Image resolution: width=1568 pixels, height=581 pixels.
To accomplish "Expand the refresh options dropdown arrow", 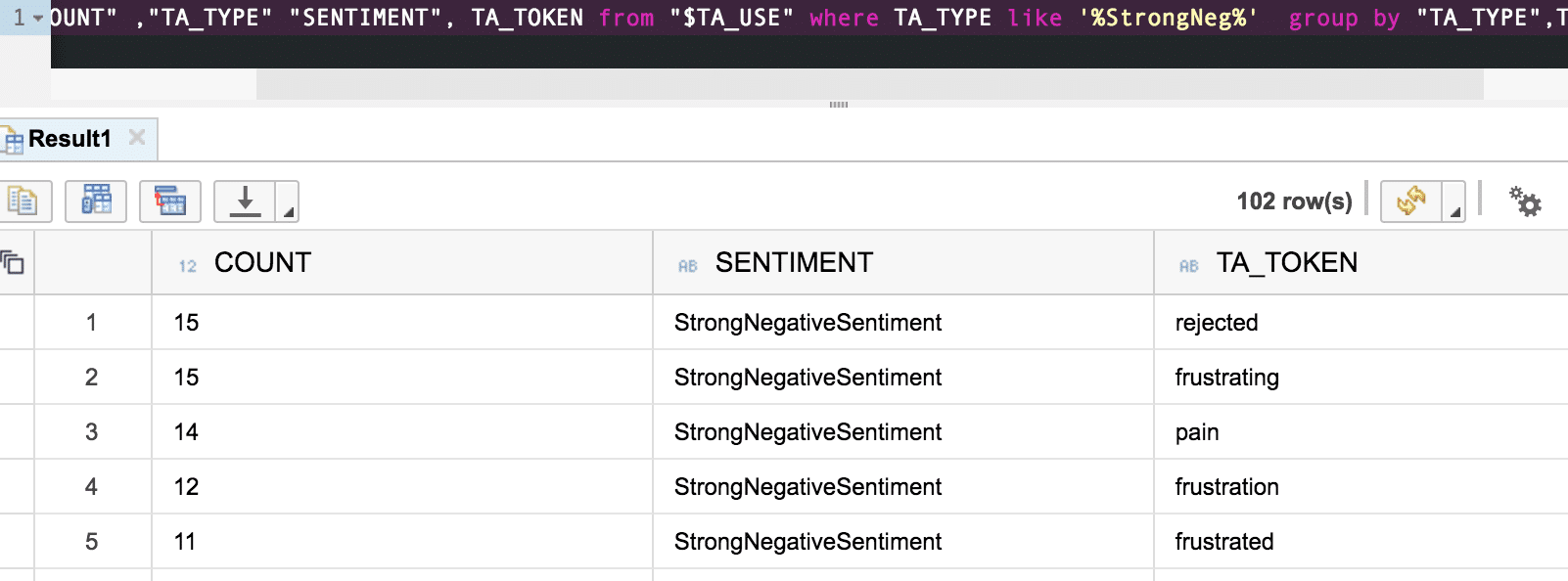I will point(1454,211).
